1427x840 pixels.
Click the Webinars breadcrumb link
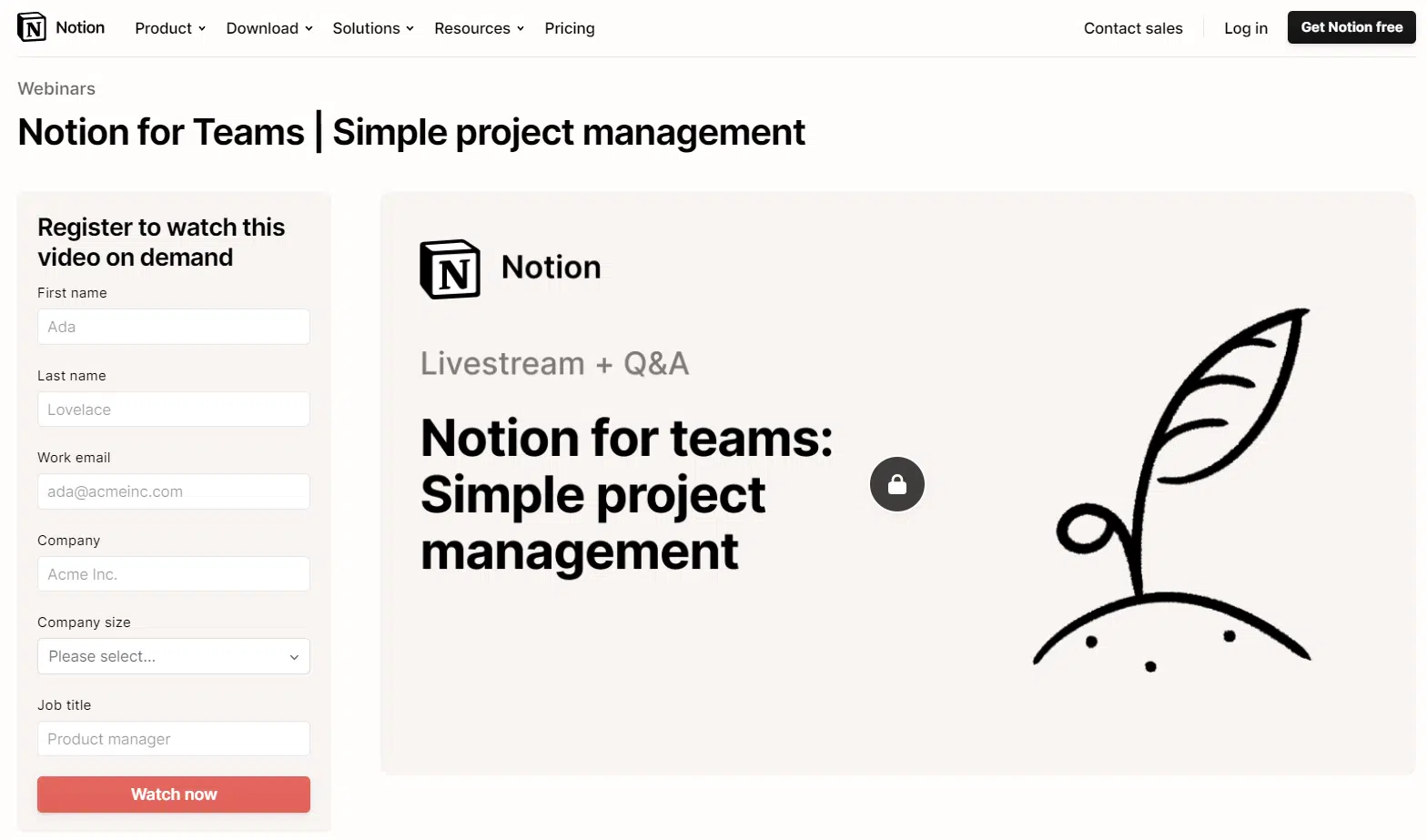(56, 88)
